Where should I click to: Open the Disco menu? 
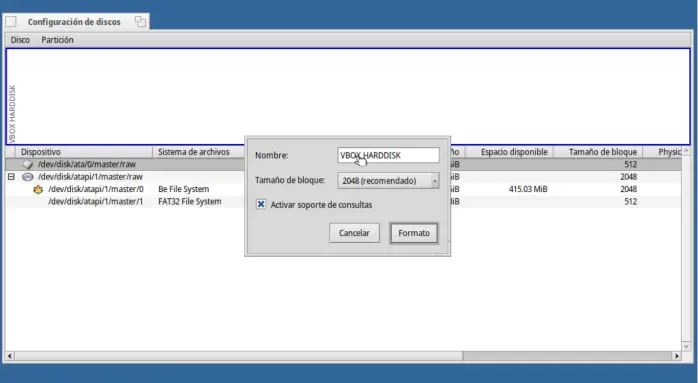point(20,40)
